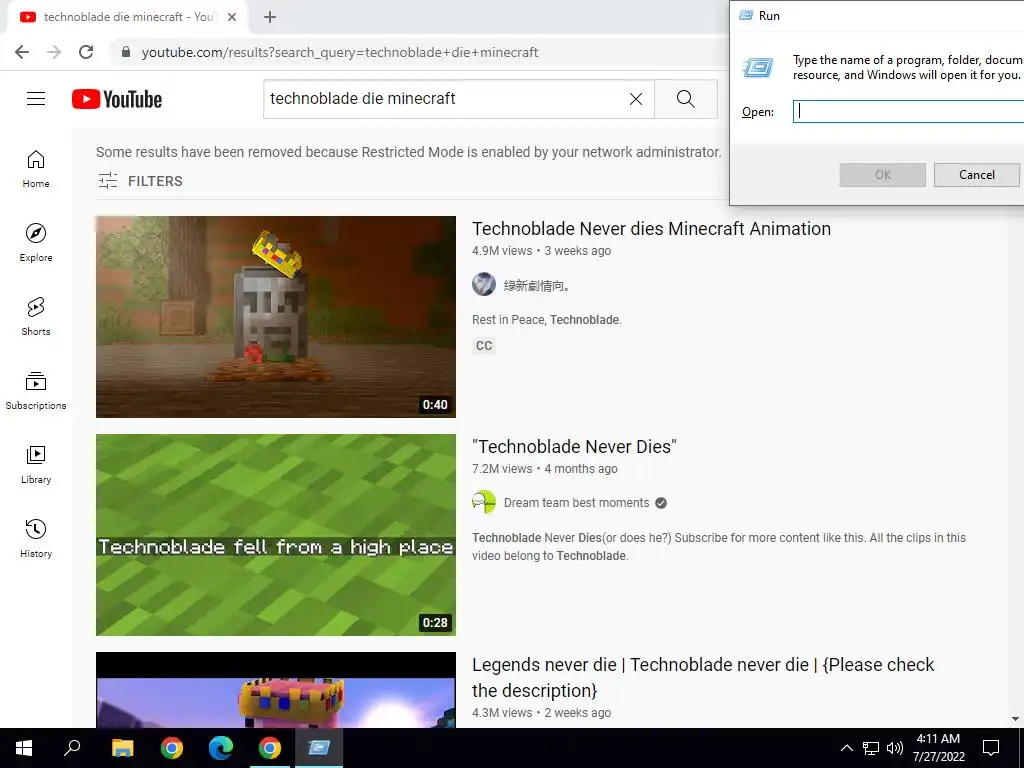Click the Run taskbar icon
The image size is (1024, 768).
tap(319, 748)
